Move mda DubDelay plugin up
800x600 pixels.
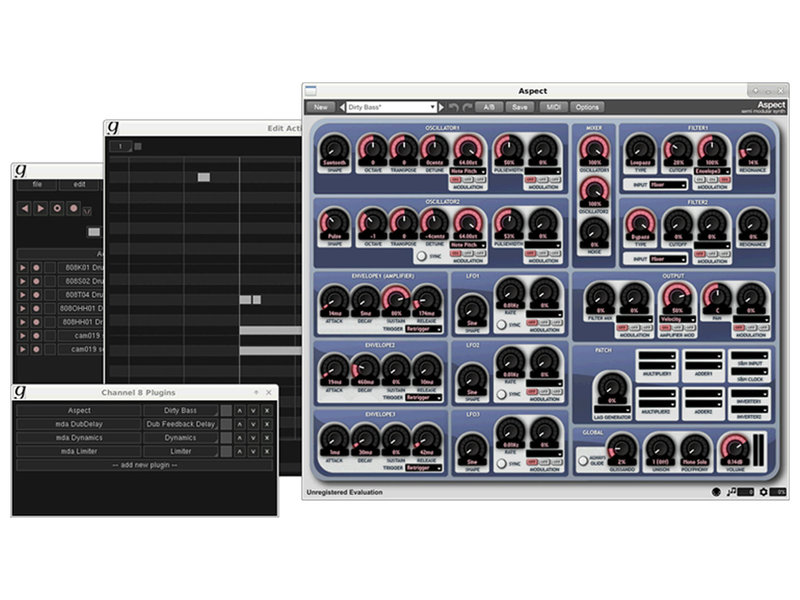(239, 424)
